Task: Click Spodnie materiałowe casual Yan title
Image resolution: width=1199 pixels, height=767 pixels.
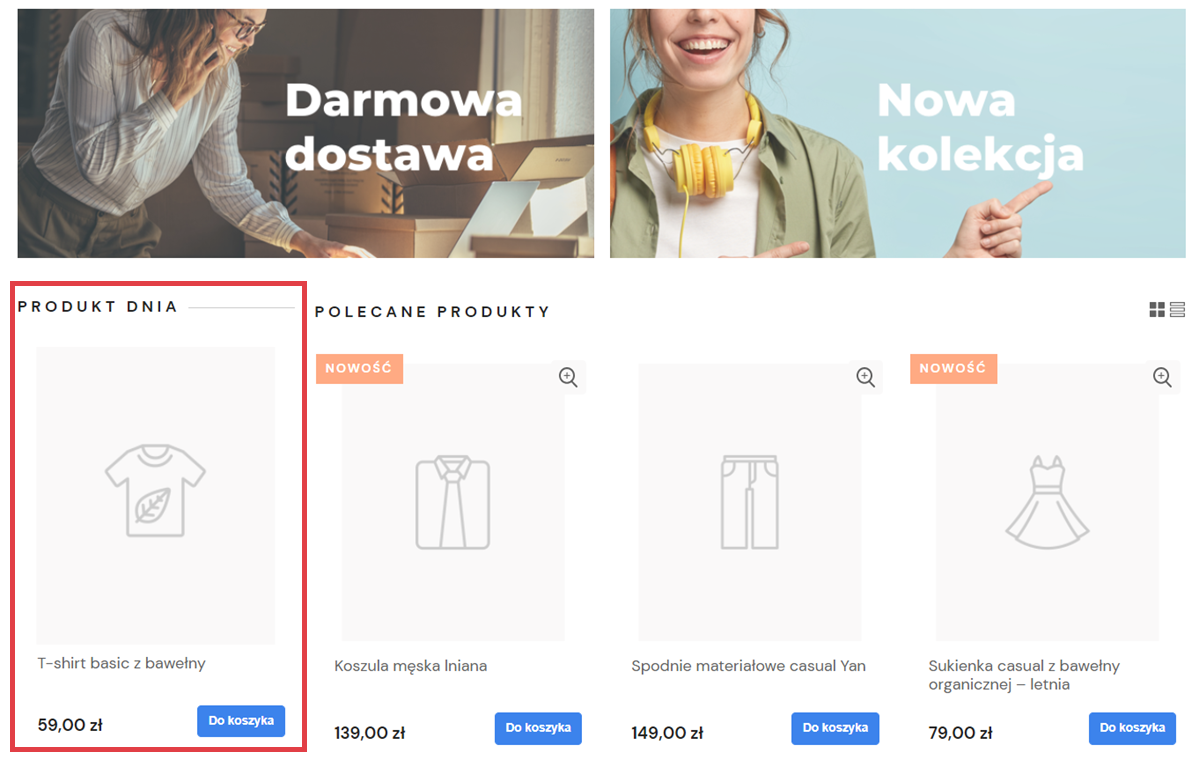Action: coord(748,666)
